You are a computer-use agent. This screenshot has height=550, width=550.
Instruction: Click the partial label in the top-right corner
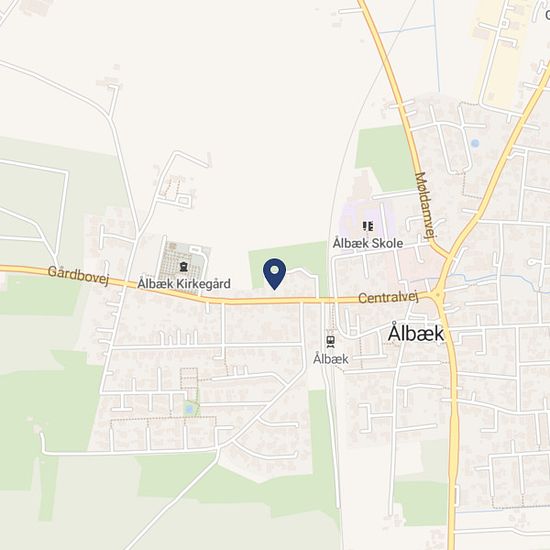point(548,15)
